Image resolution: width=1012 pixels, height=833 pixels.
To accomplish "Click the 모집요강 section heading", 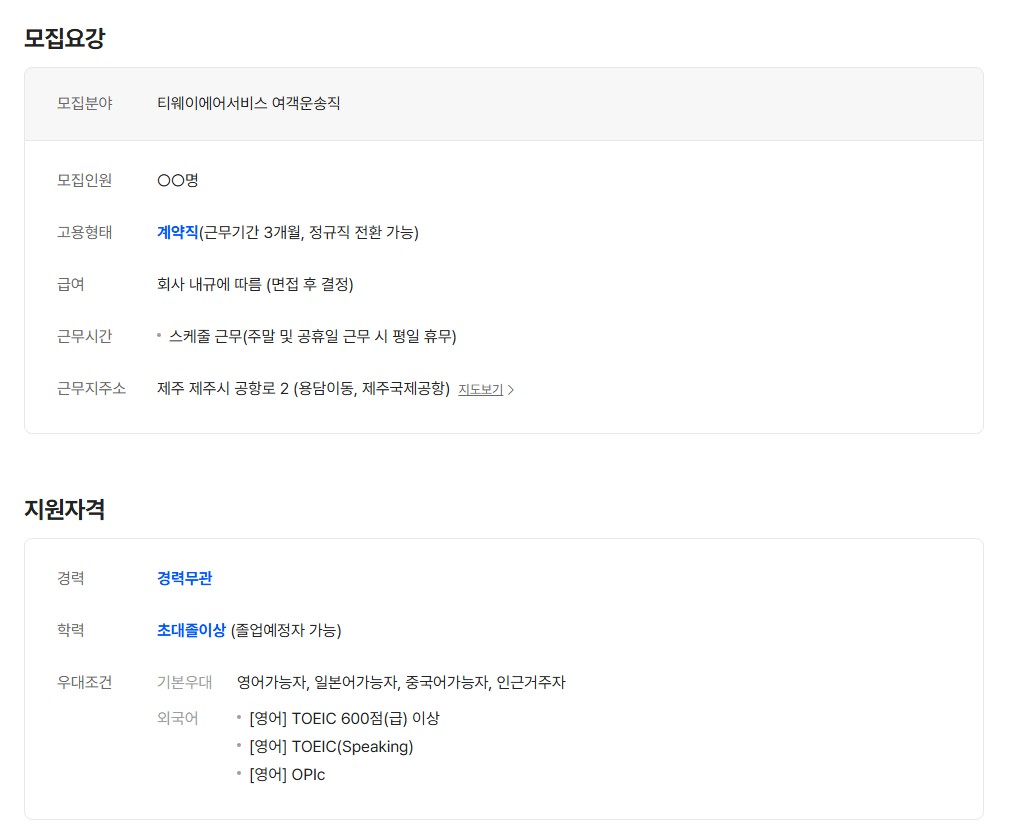I will pos(64,39).
